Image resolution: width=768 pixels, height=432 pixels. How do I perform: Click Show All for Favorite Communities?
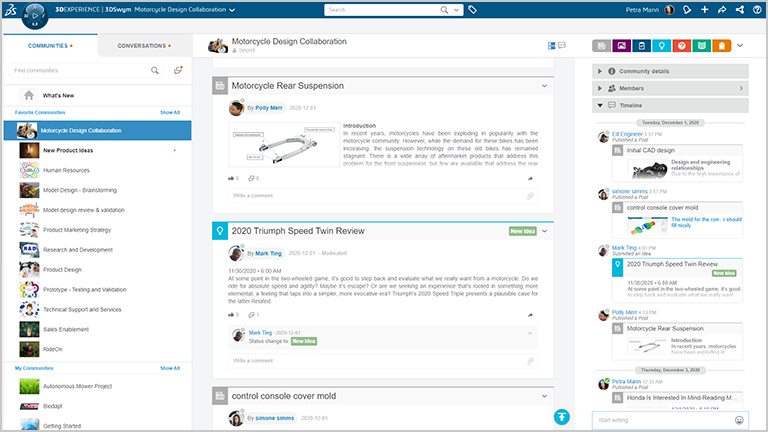point(170,113)
